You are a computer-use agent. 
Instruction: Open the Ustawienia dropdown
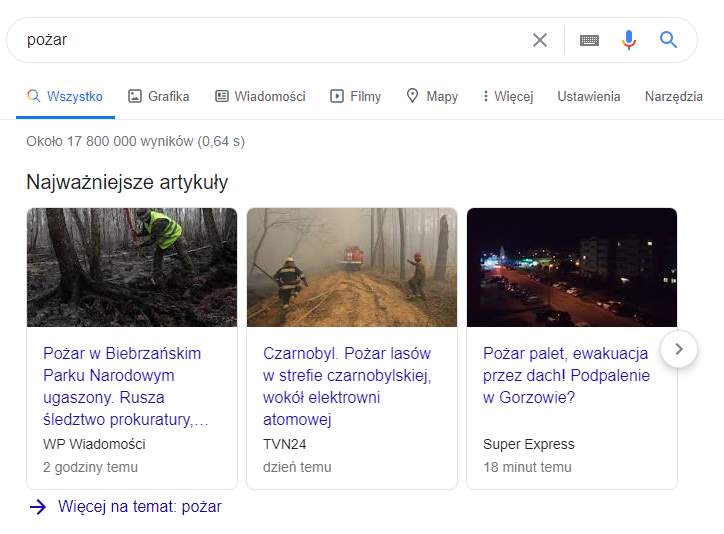click(588, 97)
